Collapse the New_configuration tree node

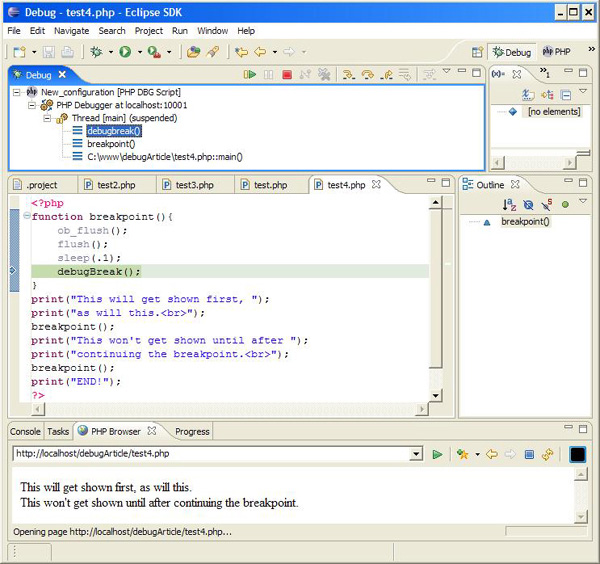17,92
